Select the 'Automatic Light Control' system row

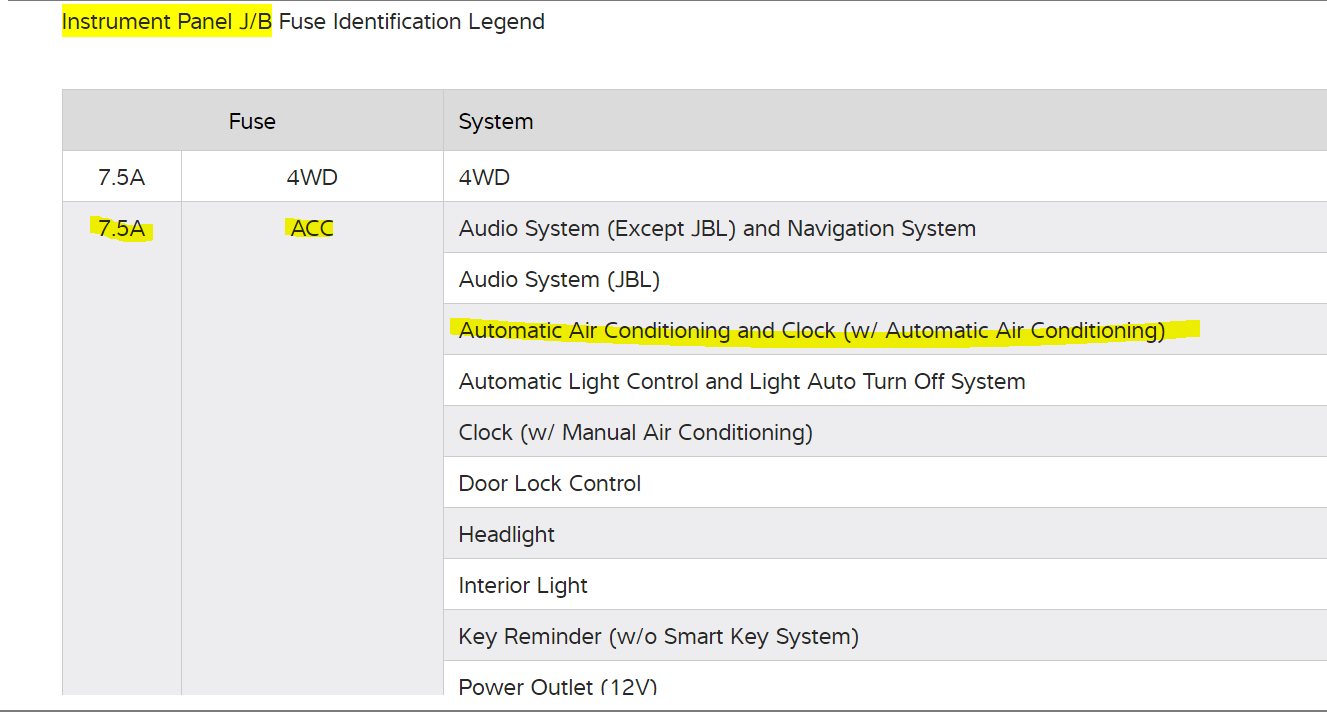[741, 382]
